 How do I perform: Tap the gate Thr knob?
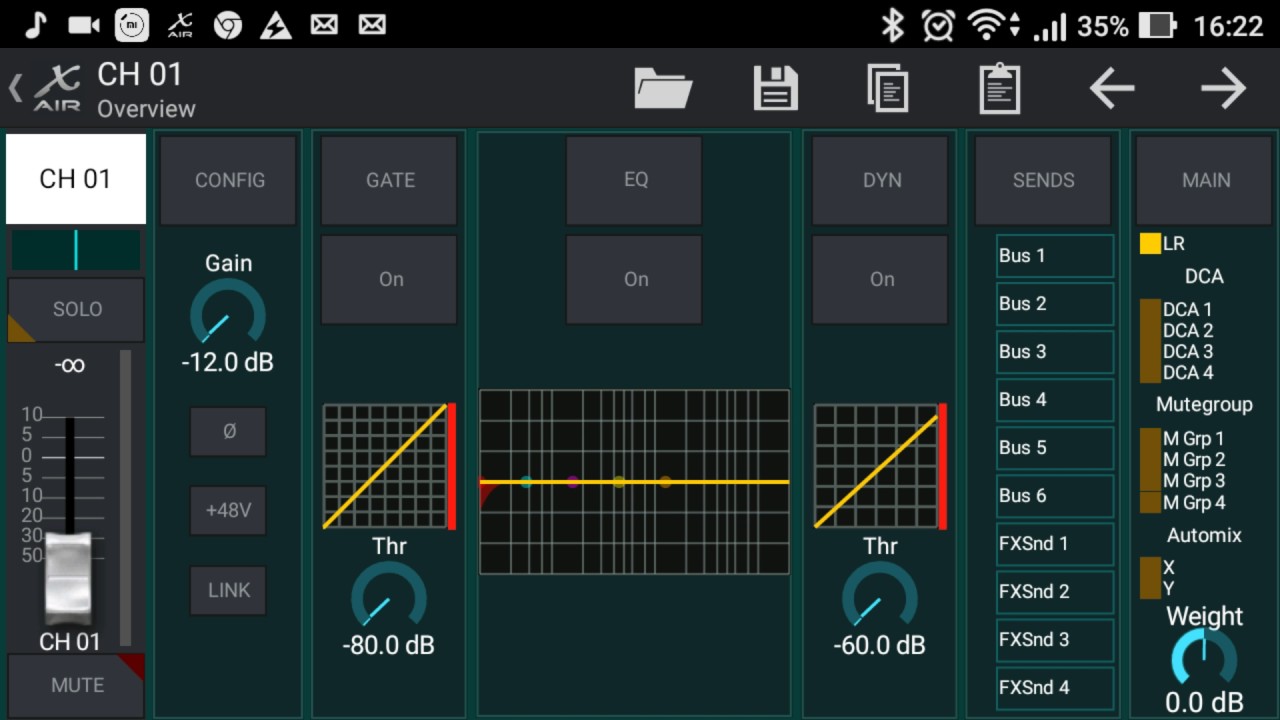(389, 597)
